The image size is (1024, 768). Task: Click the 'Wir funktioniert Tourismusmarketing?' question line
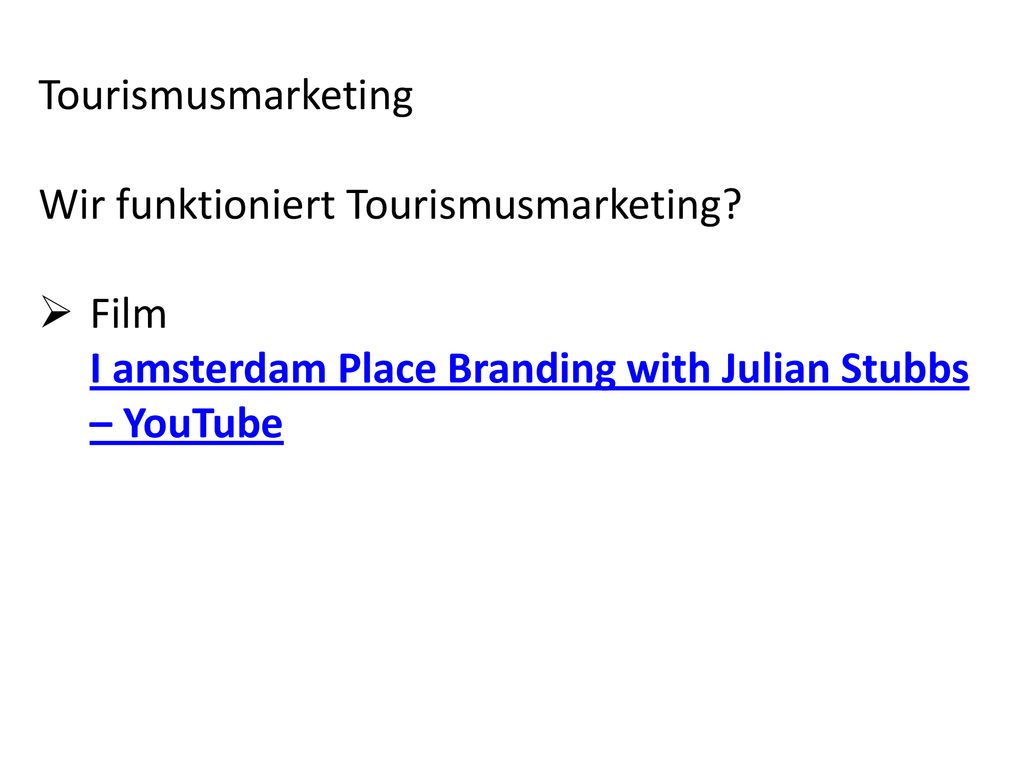(x=390, y=205)
